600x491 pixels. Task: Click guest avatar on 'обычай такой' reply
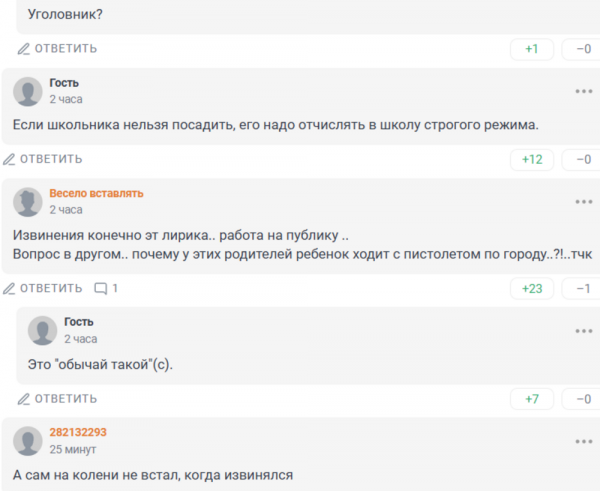tap(43, 331)
